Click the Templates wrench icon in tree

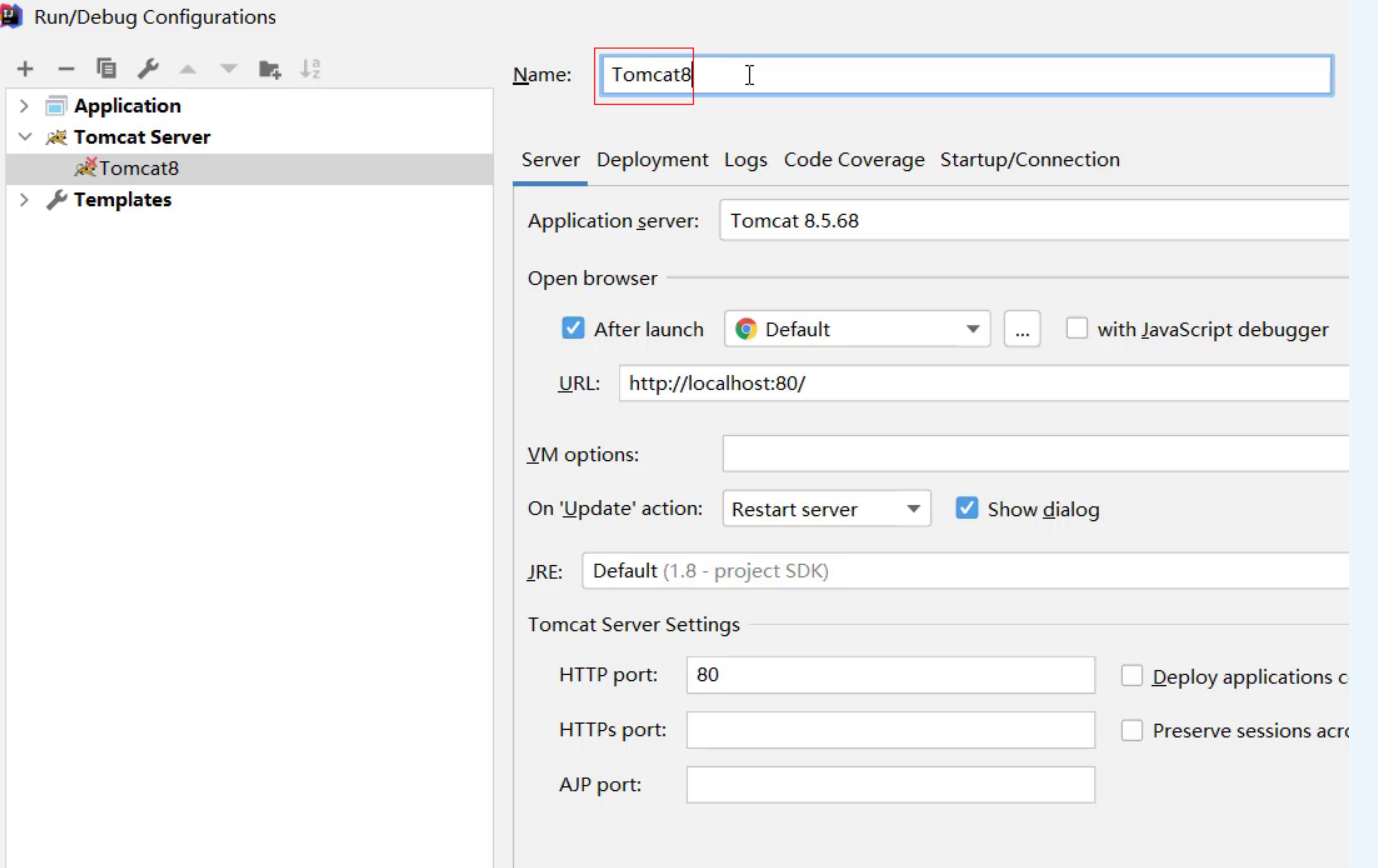(56, 199)
